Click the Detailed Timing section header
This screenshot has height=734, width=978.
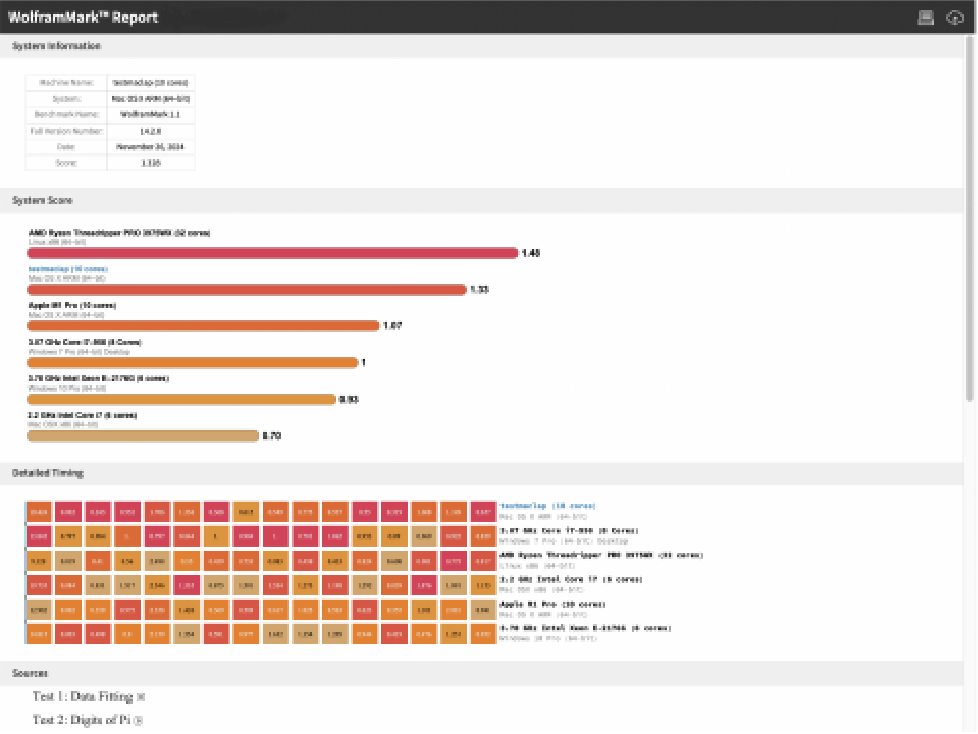click(48, 473)
